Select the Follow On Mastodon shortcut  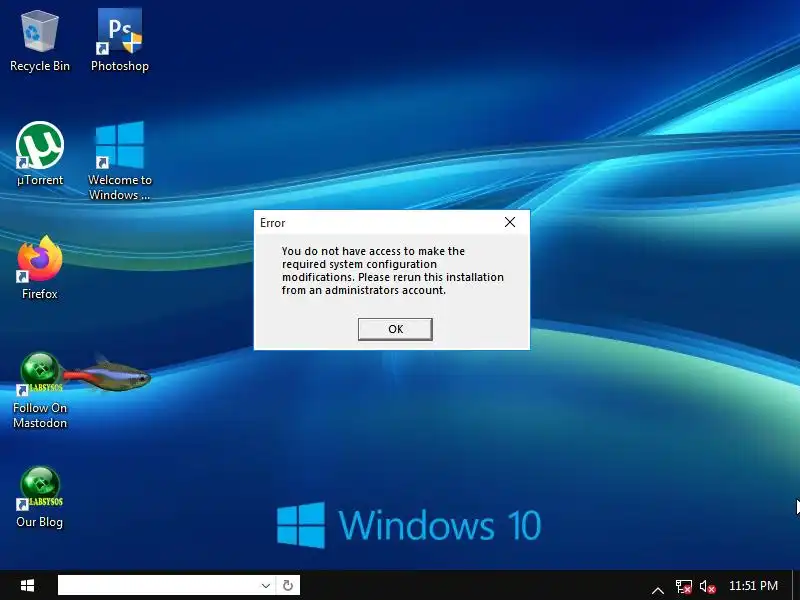(40, 390)
